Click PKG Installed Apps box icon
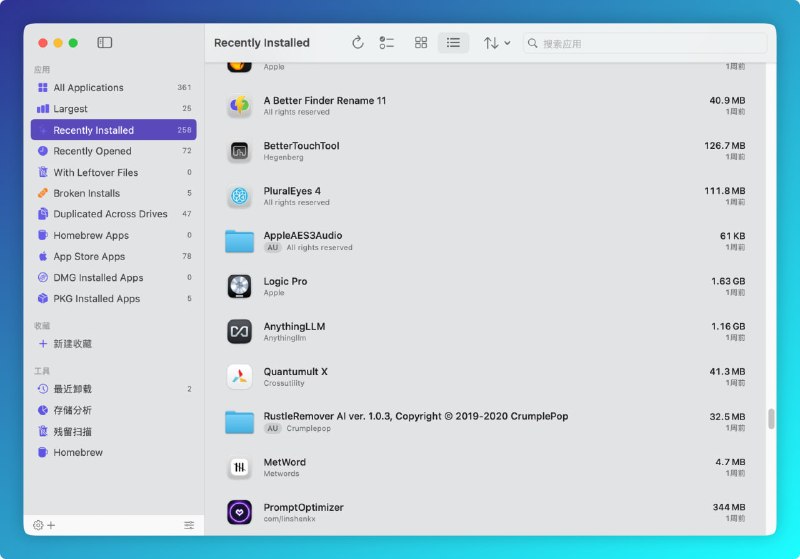Image resolution: width=800 pixels, height=559 pixels. coord(43,298)
